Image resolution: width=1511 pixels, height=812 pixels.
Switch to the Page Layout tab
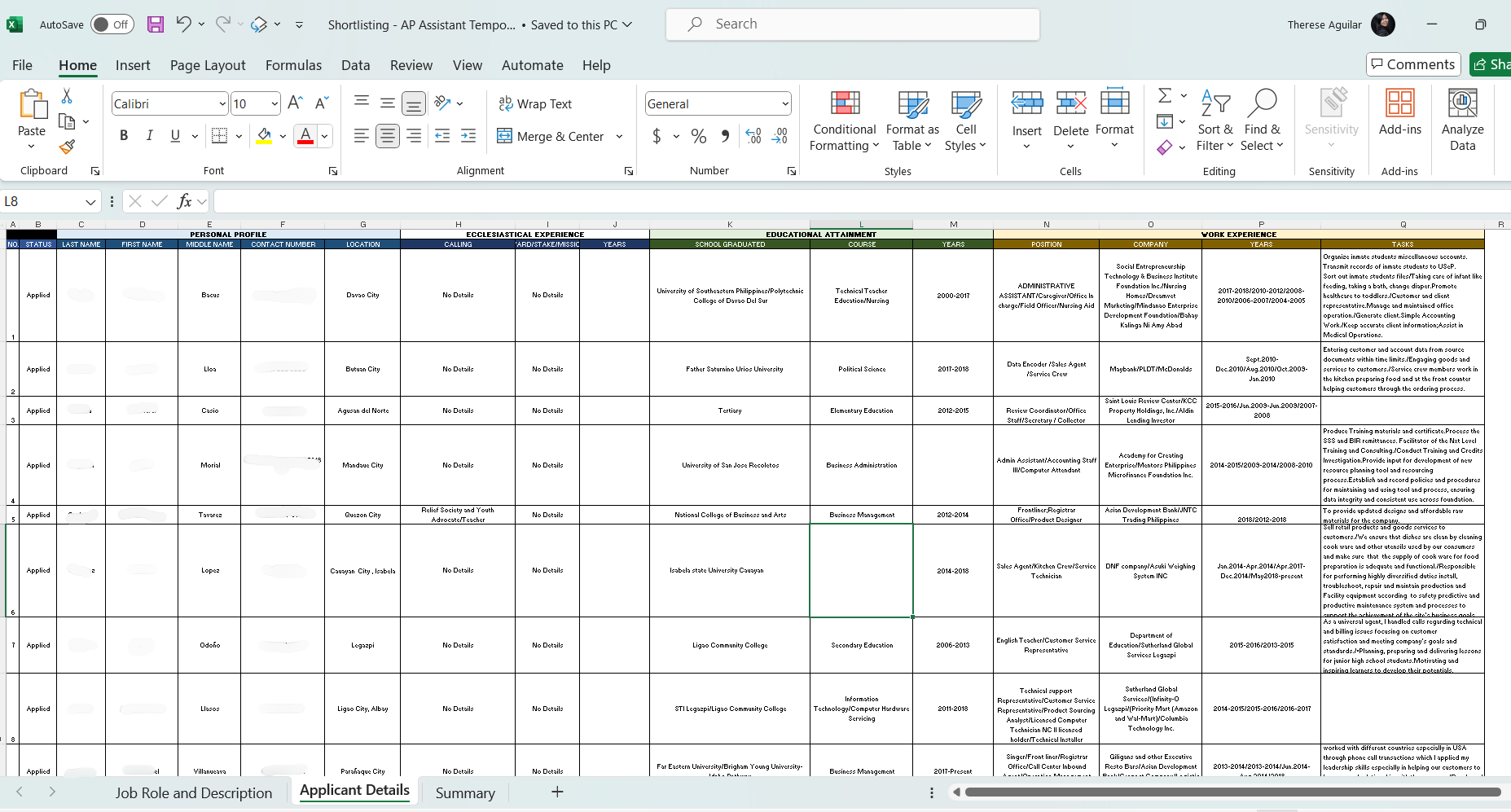click(208, 65)
